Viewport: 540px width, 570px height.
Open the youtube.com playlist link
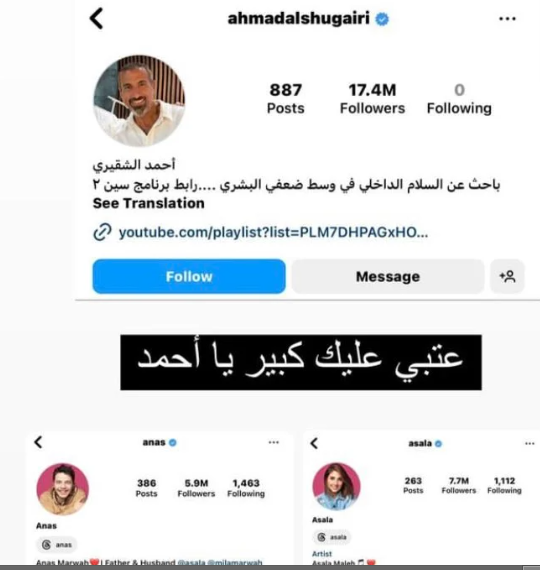(273, 232)
